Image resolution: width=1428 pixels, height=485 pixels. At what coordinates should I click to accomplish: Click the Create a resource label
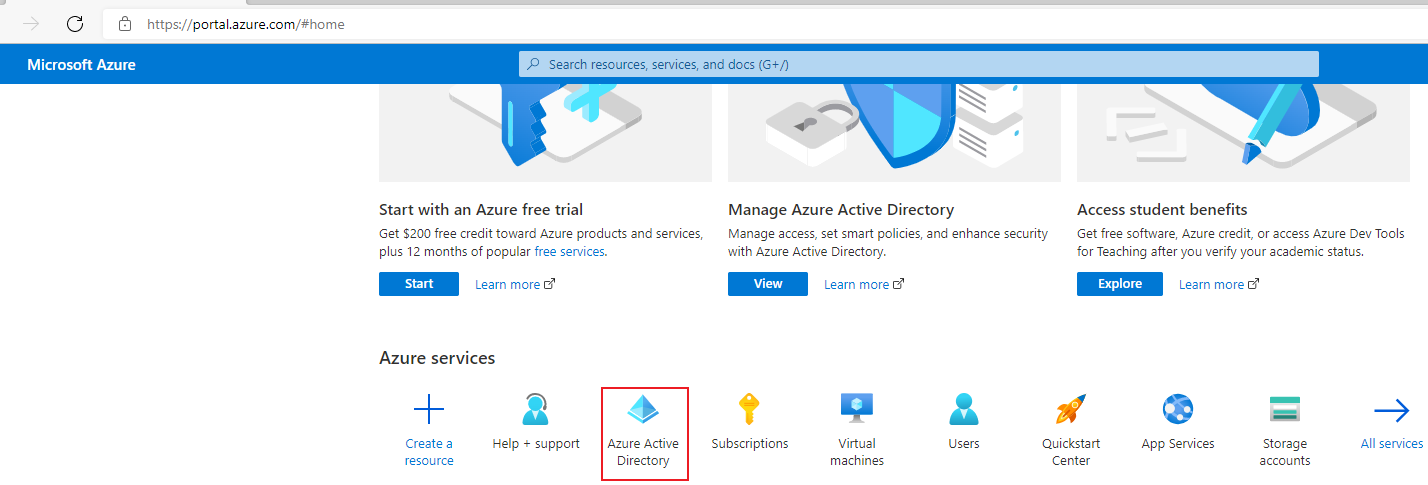pos(429,452)
